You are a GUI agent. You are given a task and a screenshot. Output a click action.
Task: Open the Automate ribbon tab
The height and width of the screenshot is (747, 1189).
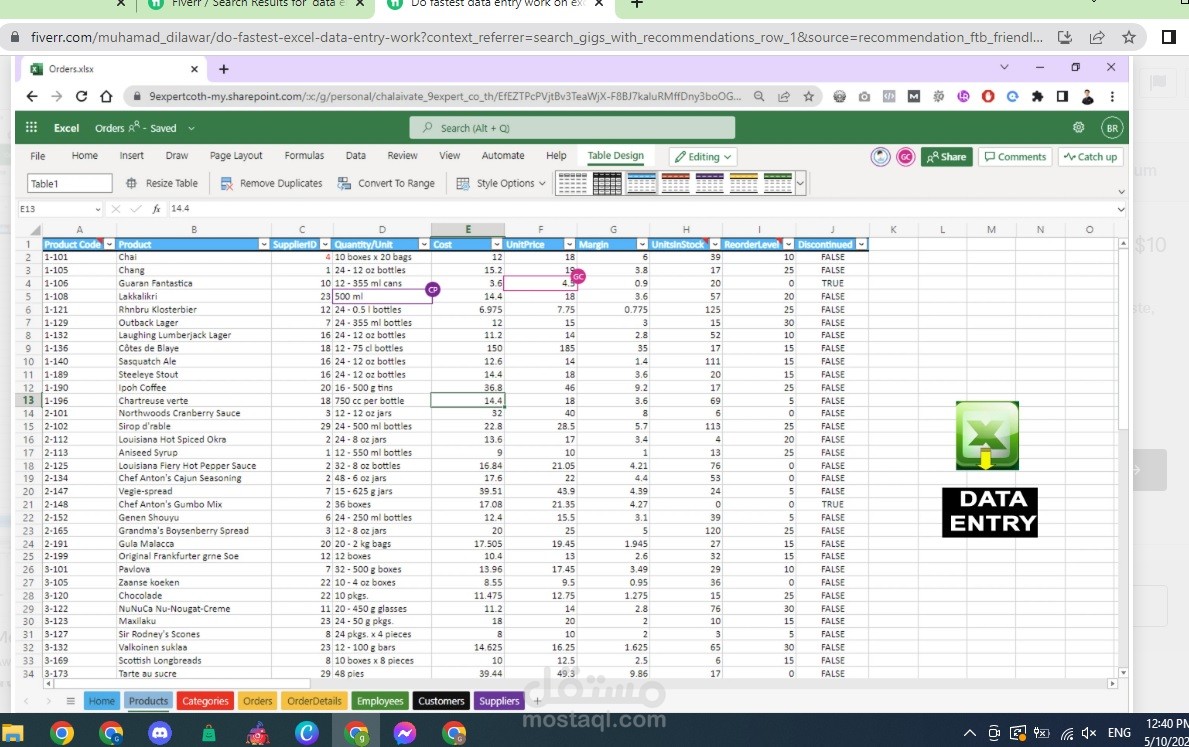(503, 155)
